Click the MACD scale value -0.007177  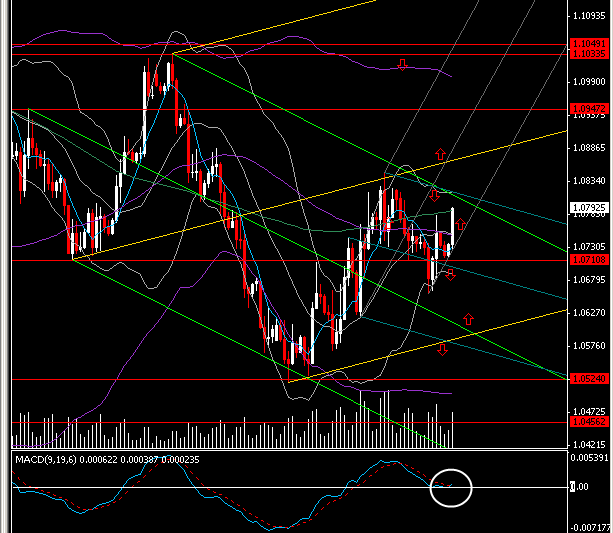coord(589,528)
